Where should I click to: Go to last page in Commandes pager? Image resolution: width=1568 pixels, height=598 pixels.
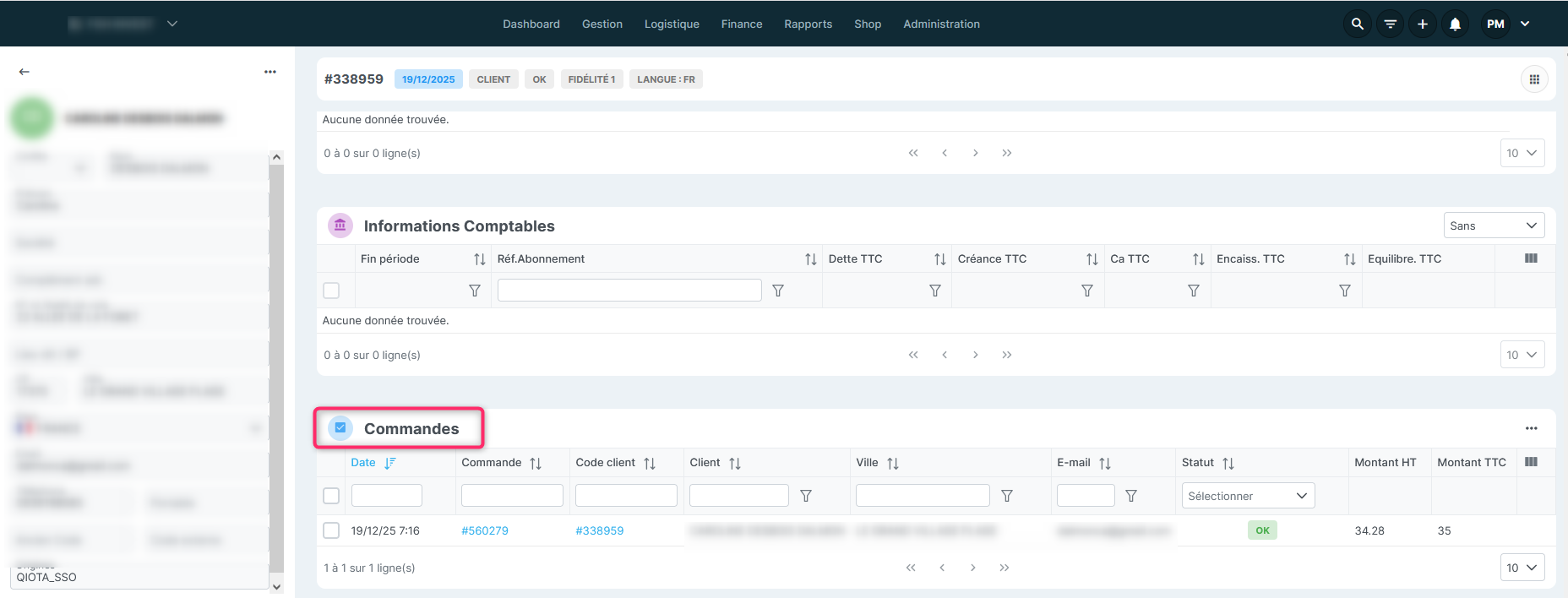point(1004,568)
